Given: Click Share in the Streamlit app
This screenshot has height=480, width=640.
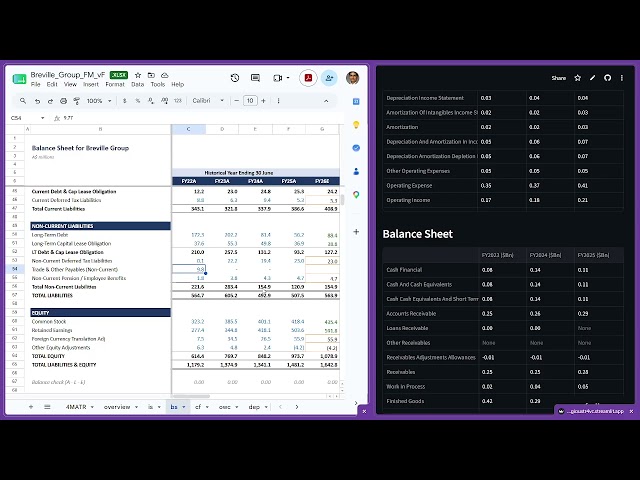Looking at the screenshot, I should click(559, 78).
